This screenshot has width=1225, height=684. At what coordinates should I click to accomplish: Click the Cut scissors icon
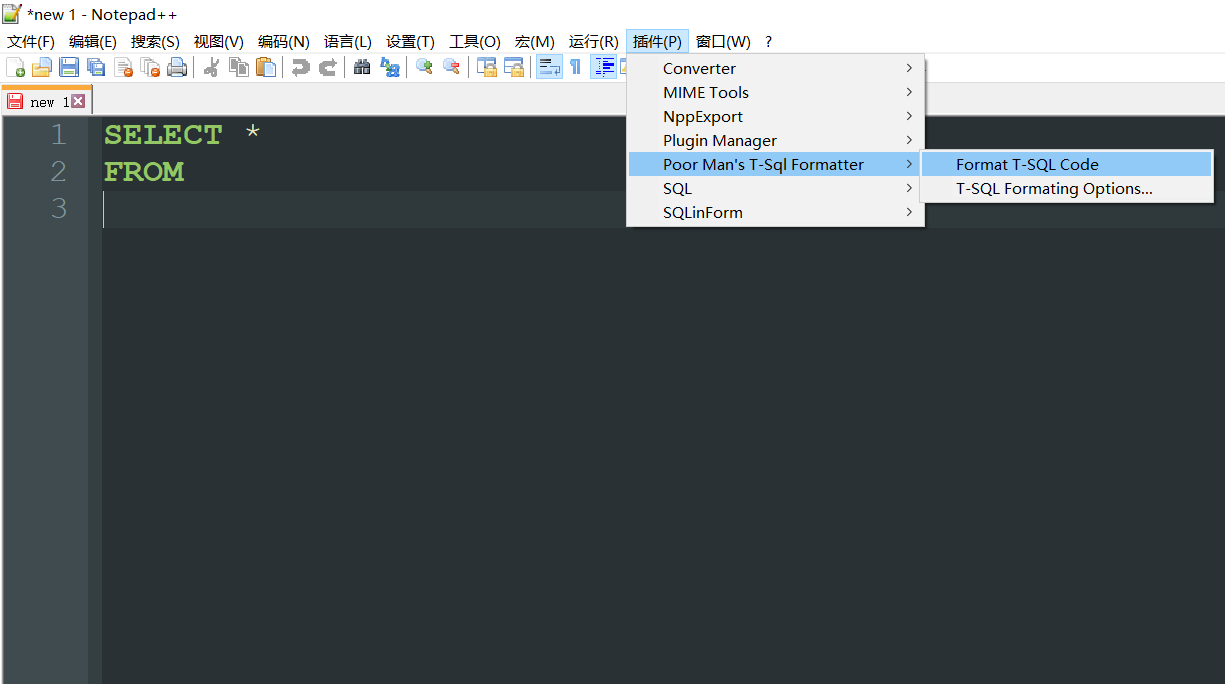(211, 67)
